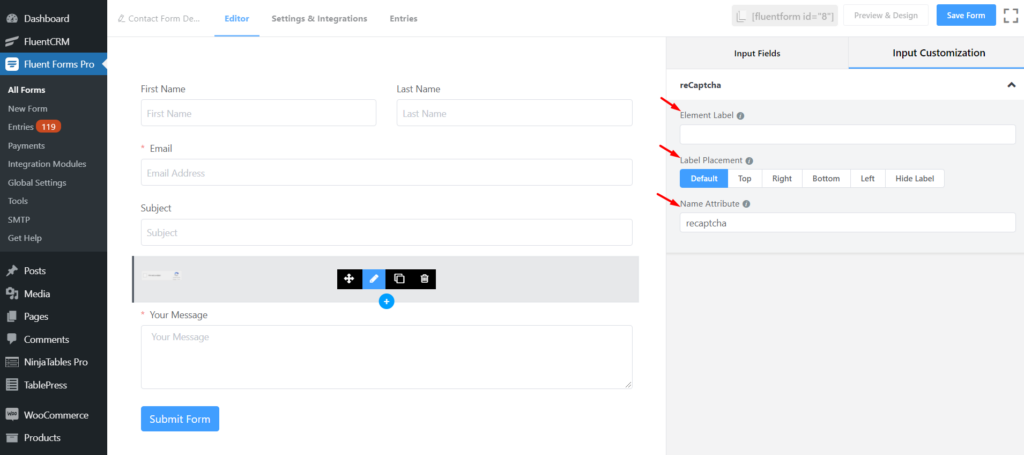Click the Media icon in sidebar
Viewport: 1024px width, 455px height.
pyautogui.click(x=12, y=294)
